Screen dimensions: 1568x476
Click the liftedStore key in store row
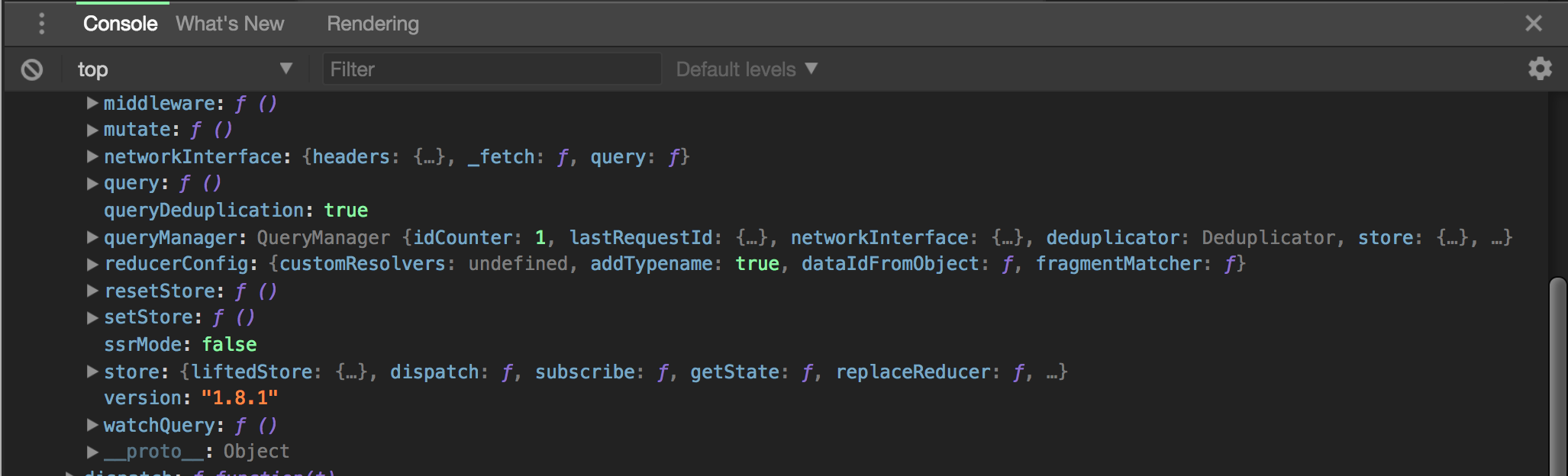pyautogui.click(x=251, y=371)
